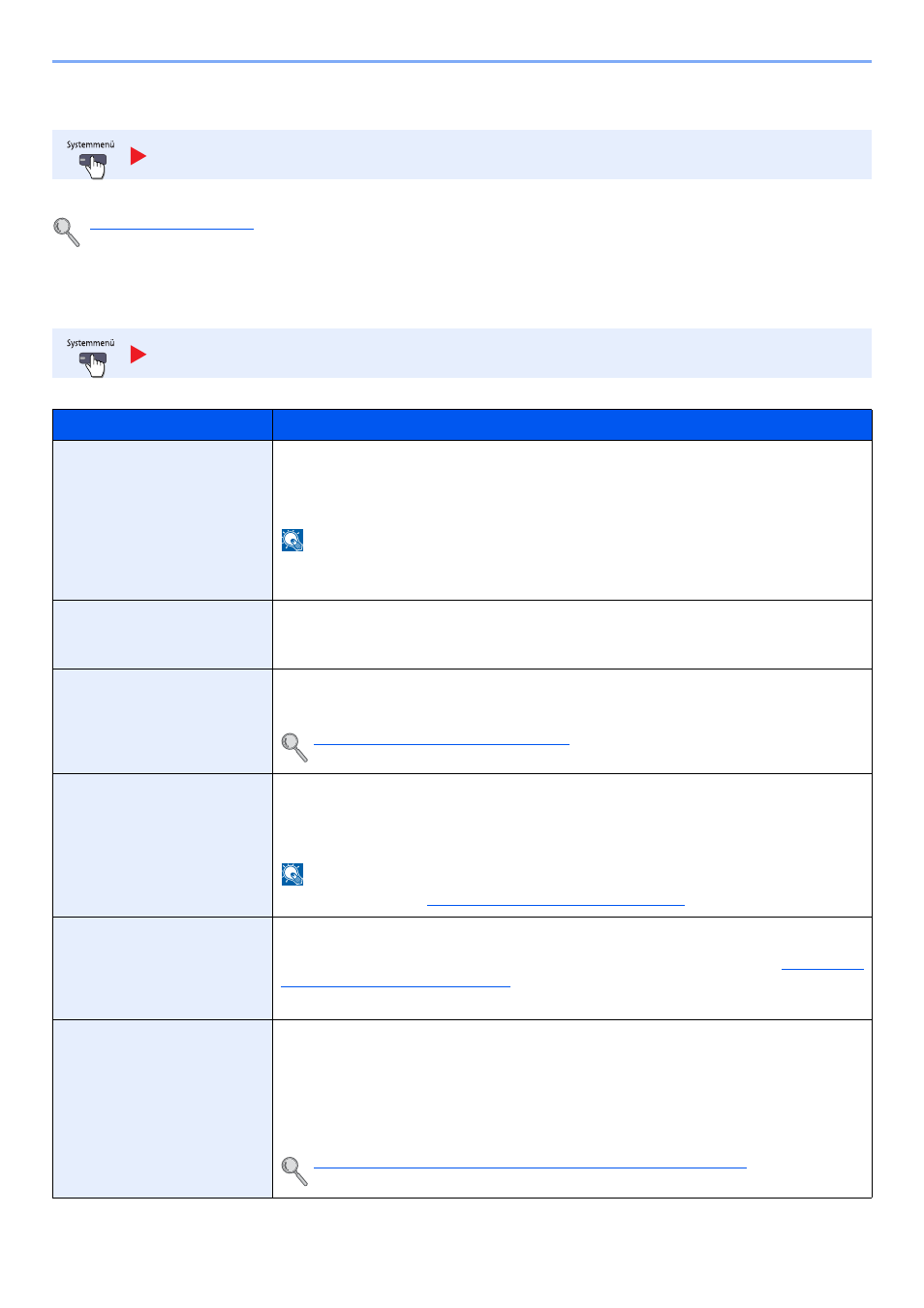Screen dimensions: 924x1308
Task: Select the first row's light-blue left cell
Action: pos(163,520)
